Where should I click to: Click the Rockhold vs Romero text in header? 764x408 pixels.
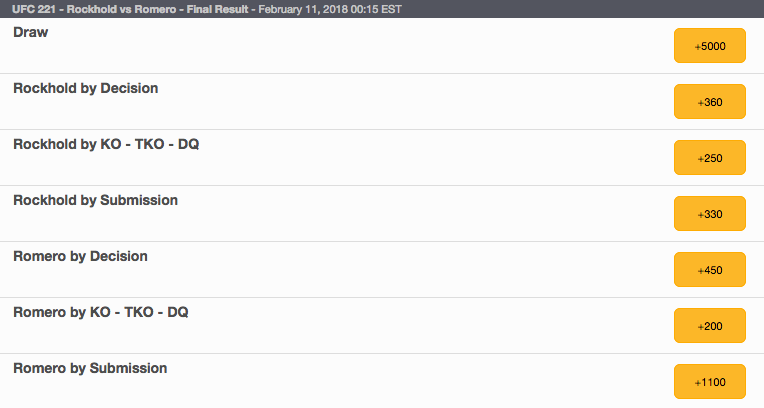click(x=121, y=9)
